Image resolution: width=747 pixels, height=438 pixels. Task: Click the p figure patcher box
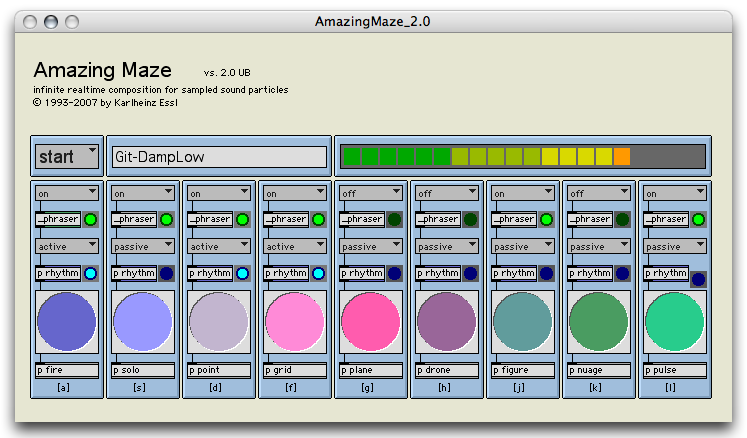coord(523,370)
